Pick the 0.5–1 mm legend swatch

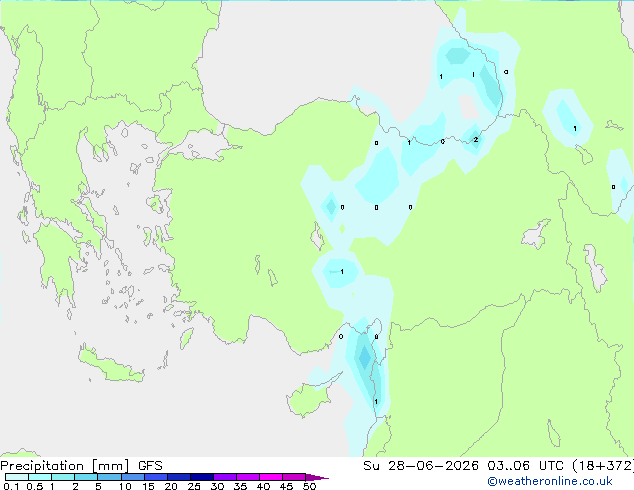click(x=40, y=477)
